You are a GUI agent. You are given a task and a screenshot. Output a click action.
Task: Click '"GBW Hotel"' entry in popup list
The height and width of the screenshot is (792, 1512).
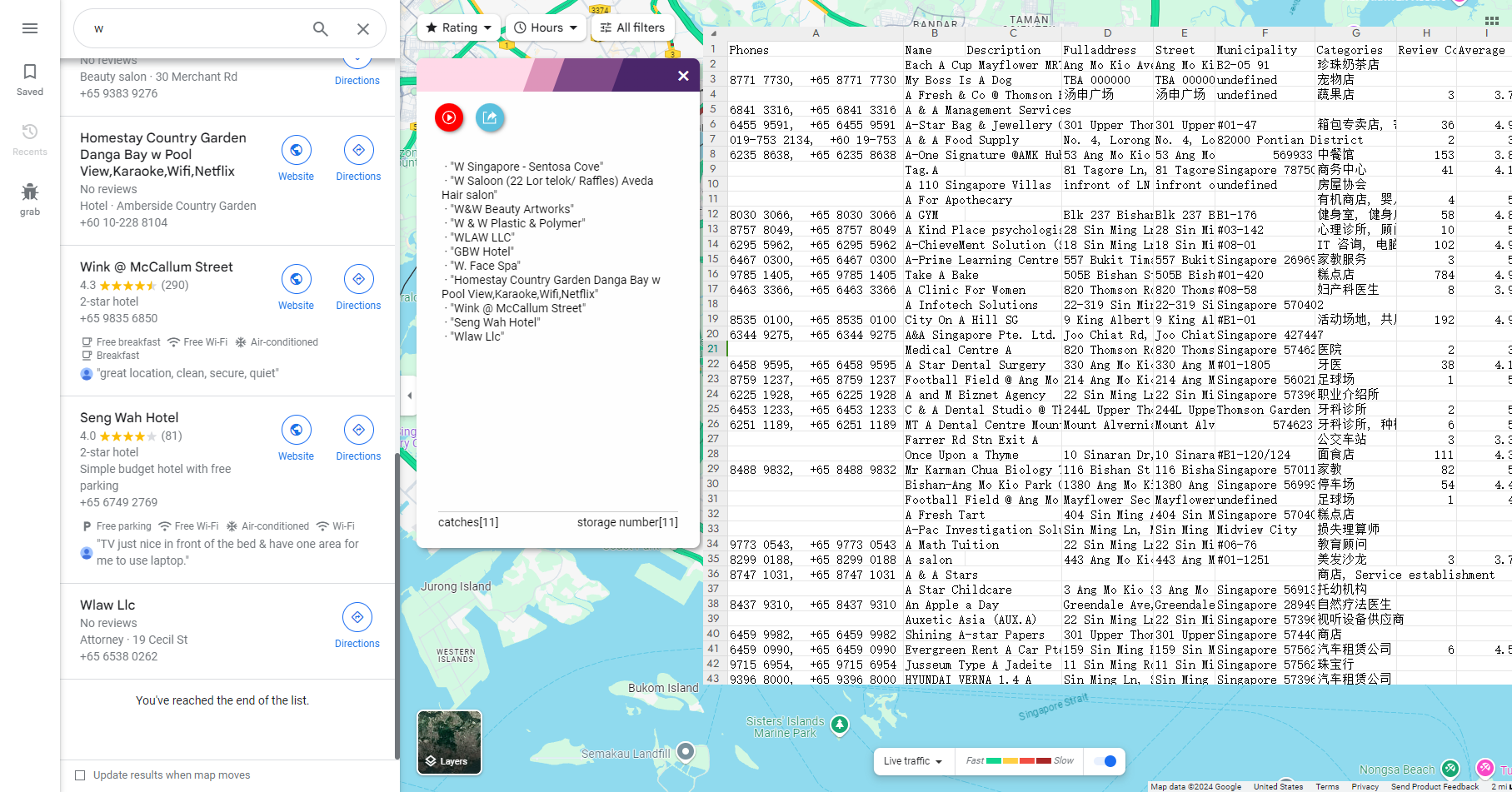click(482, 252)
